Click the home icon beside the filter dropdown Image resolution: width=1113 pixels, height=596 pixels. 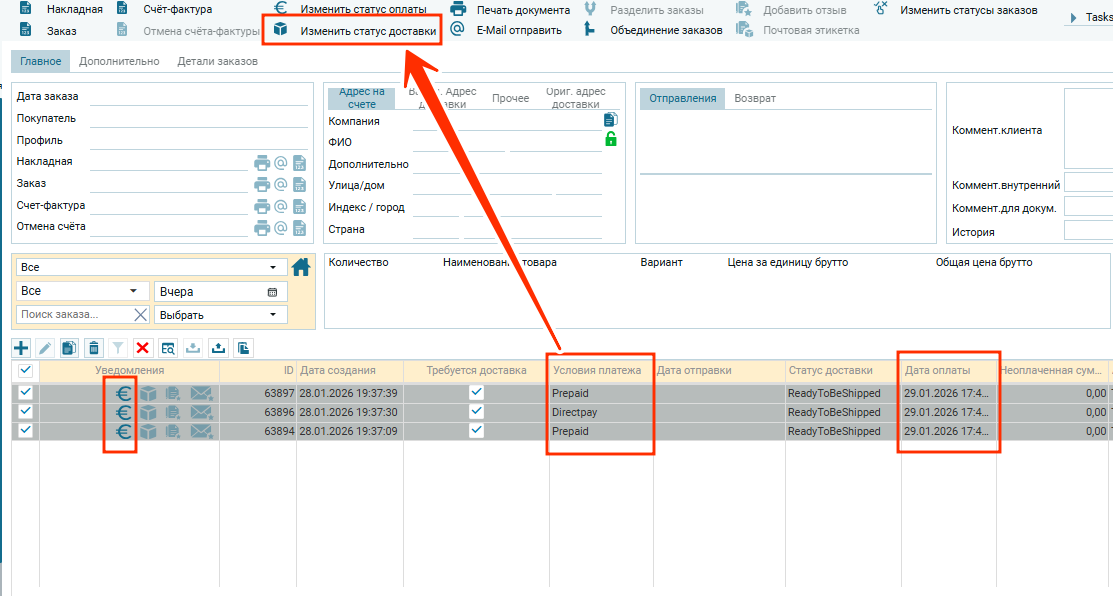point(301,267)
